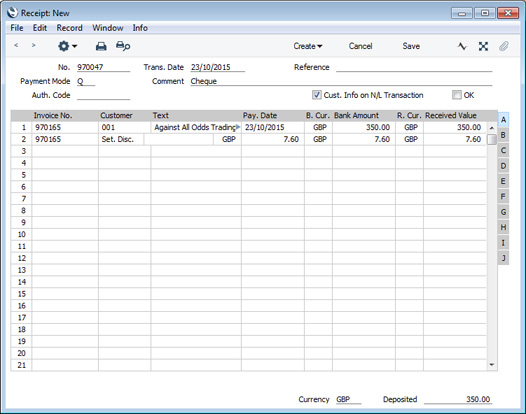This screenshot has height=414, width=526.
Task: Save the receipt
Action: tap(411, 46)
